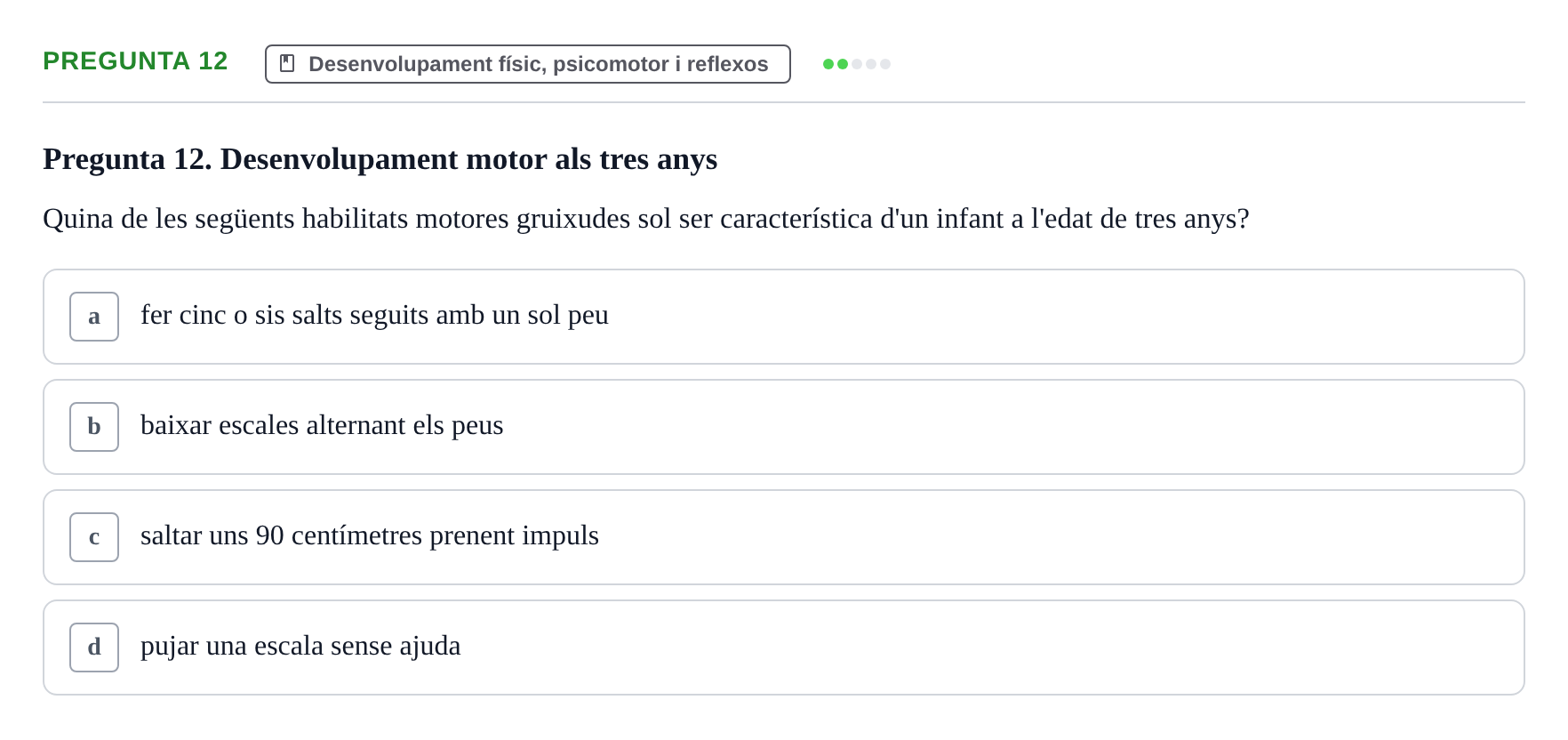Select the letter 'c' option badge
Image resolution: width=1568 pixels, height=740 pixels.
94,537
